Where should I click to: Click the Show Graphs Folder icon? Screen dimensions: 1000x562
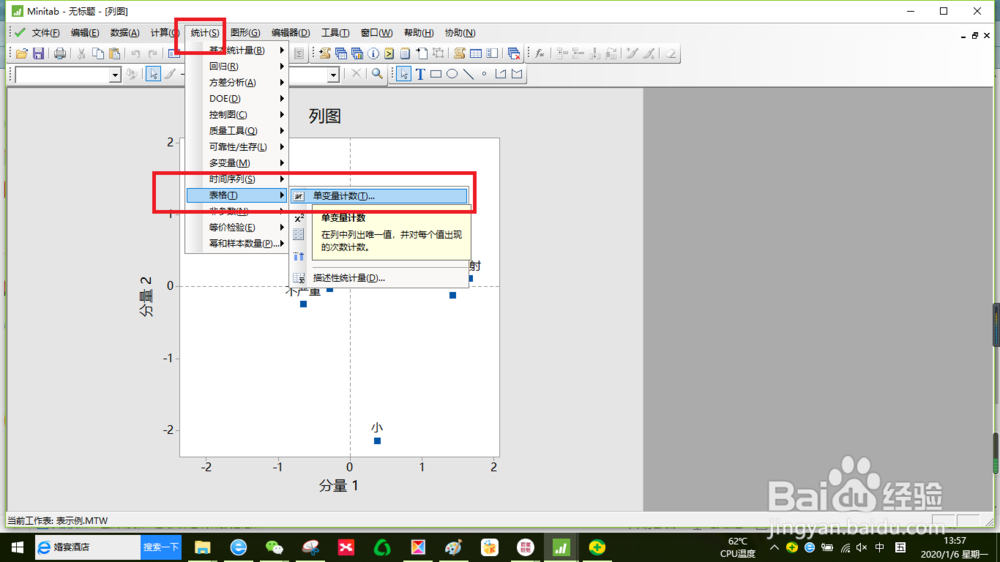[x=357, y=54]
